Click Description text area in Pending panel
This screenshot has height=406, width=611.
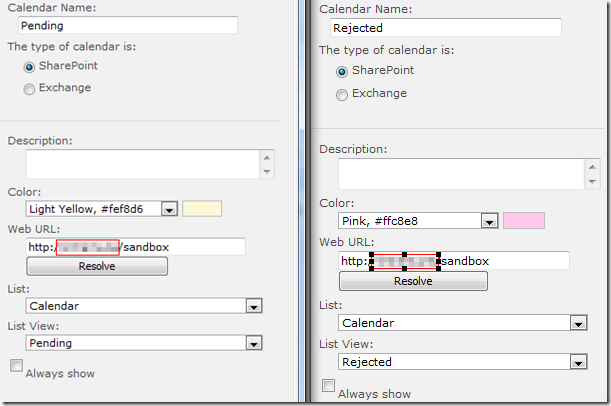tap(141, 164)
